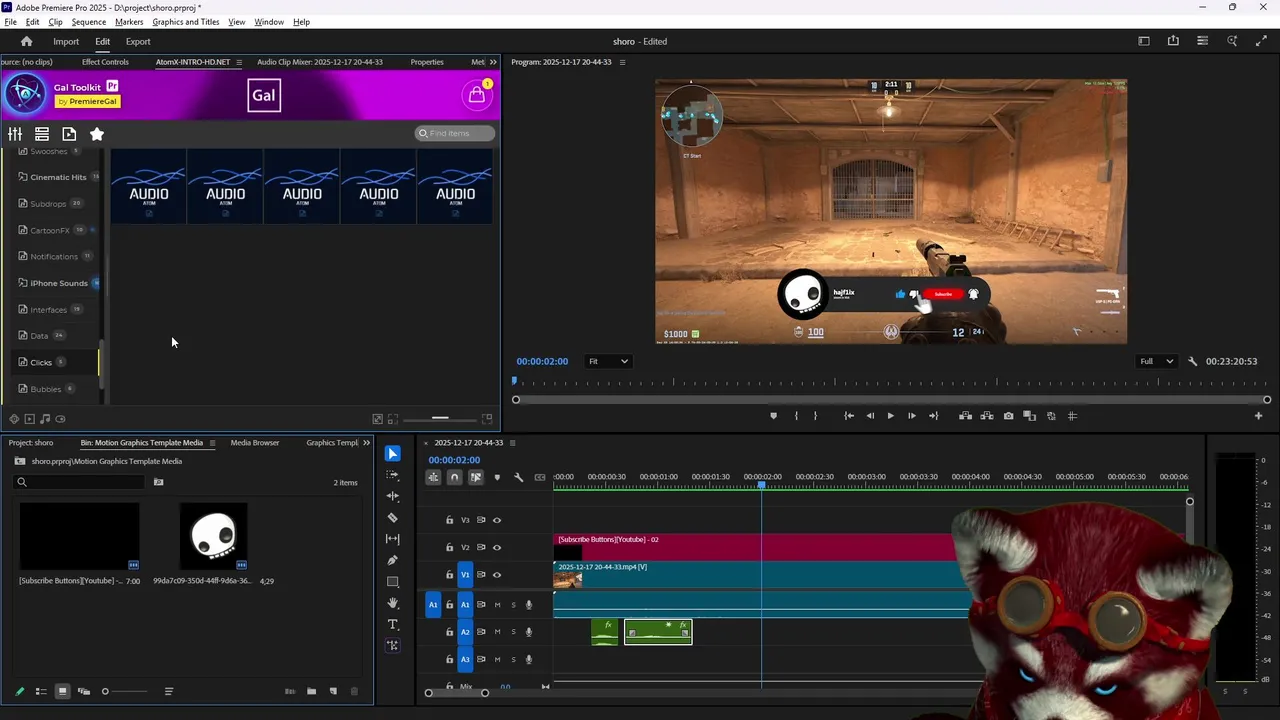Click Export Frame camera icon
Viewport: 1280px width, 720px height.
pyautogui.click(x=1008, y=416)
